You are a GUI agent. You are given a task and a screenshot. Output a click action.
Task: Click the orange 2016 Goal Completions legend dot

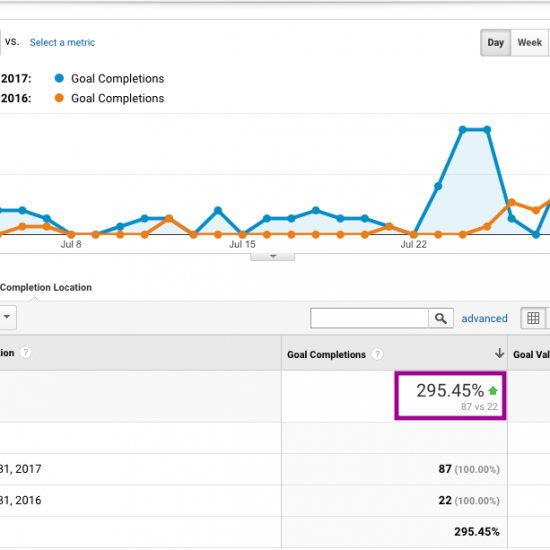coord(59,98)
